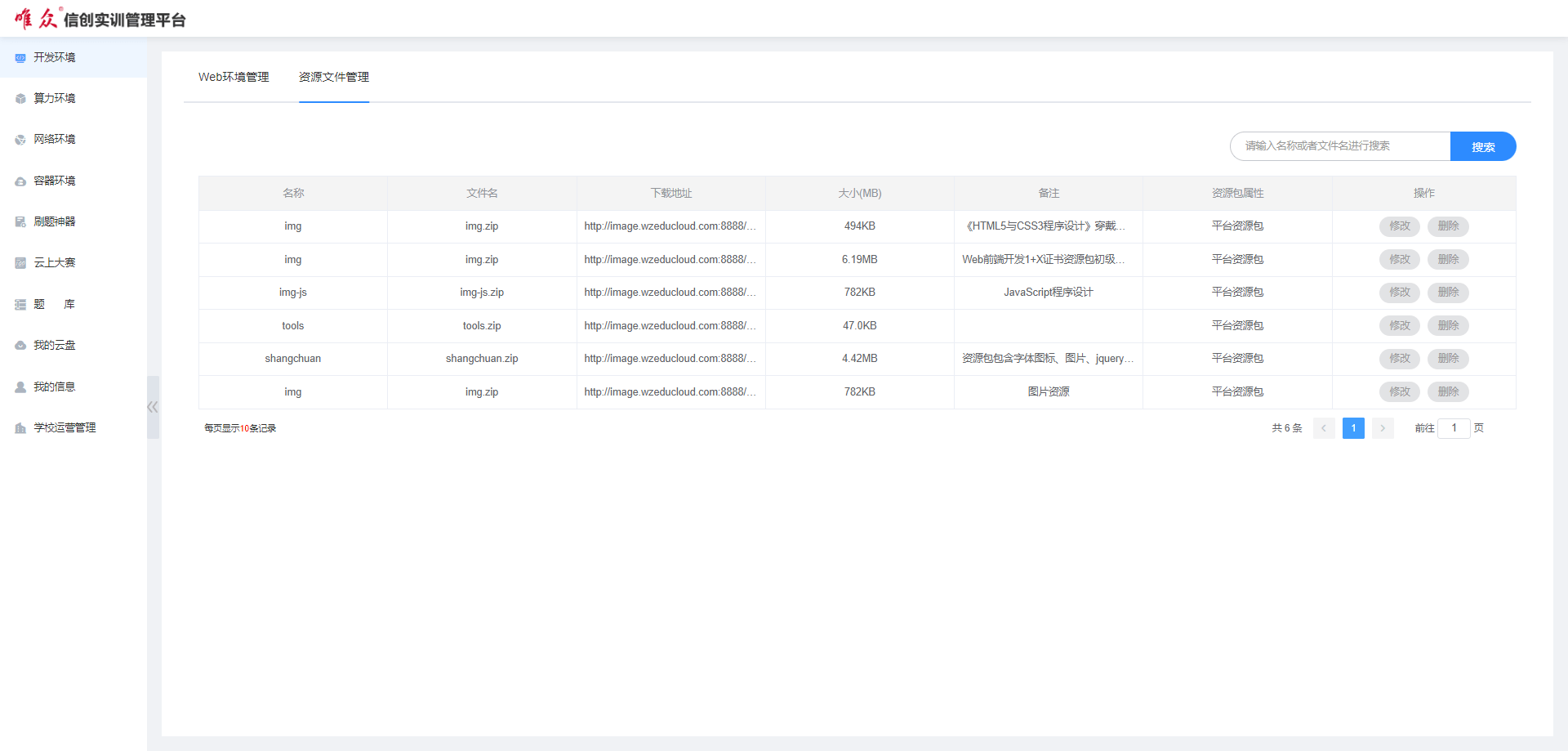Collapse the sidebar with double-chevron handle
This screenshot has width=1568, height=751.
click(153, 407)
